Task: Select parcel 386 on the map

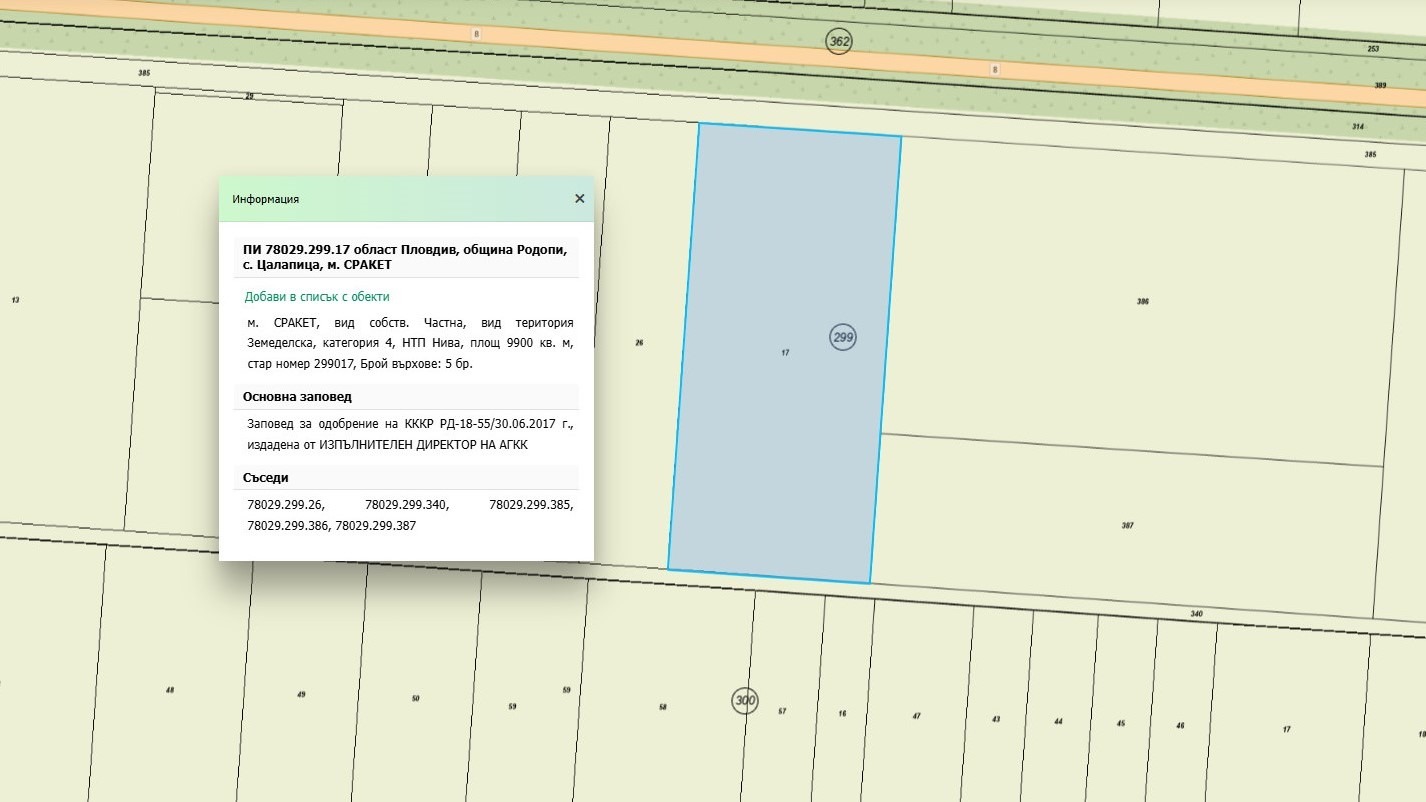Action: click(x=1142, y=301)
